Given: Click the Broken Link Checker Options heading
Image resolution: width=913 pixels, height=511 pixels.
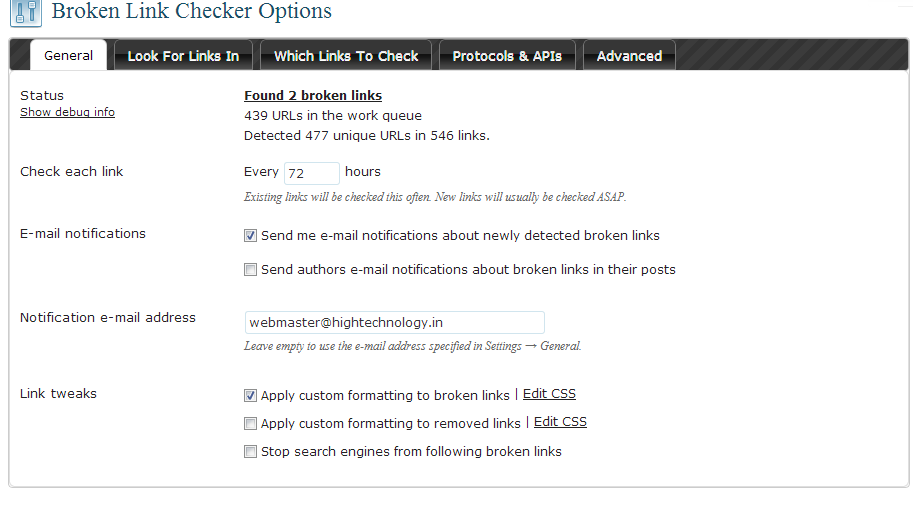Looking at the screenshot, I should tap(192, 11).
